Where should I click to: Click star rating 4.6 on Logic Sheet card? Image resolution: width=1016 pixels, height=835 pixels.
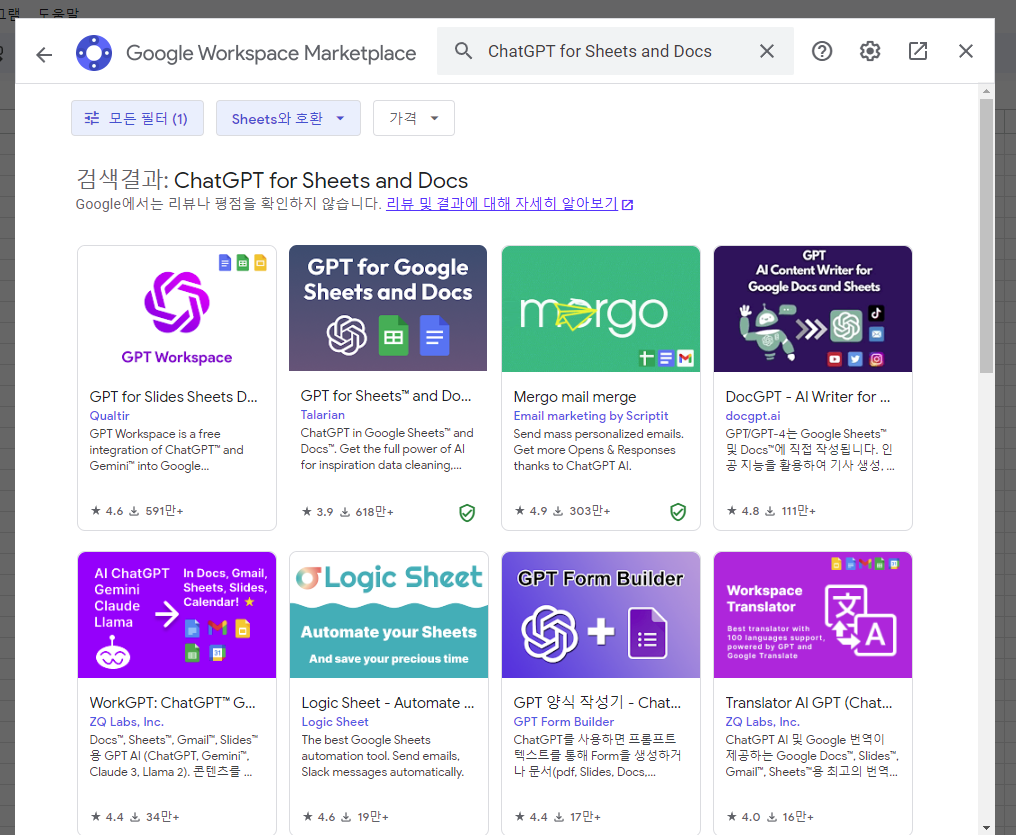[319, 817]
